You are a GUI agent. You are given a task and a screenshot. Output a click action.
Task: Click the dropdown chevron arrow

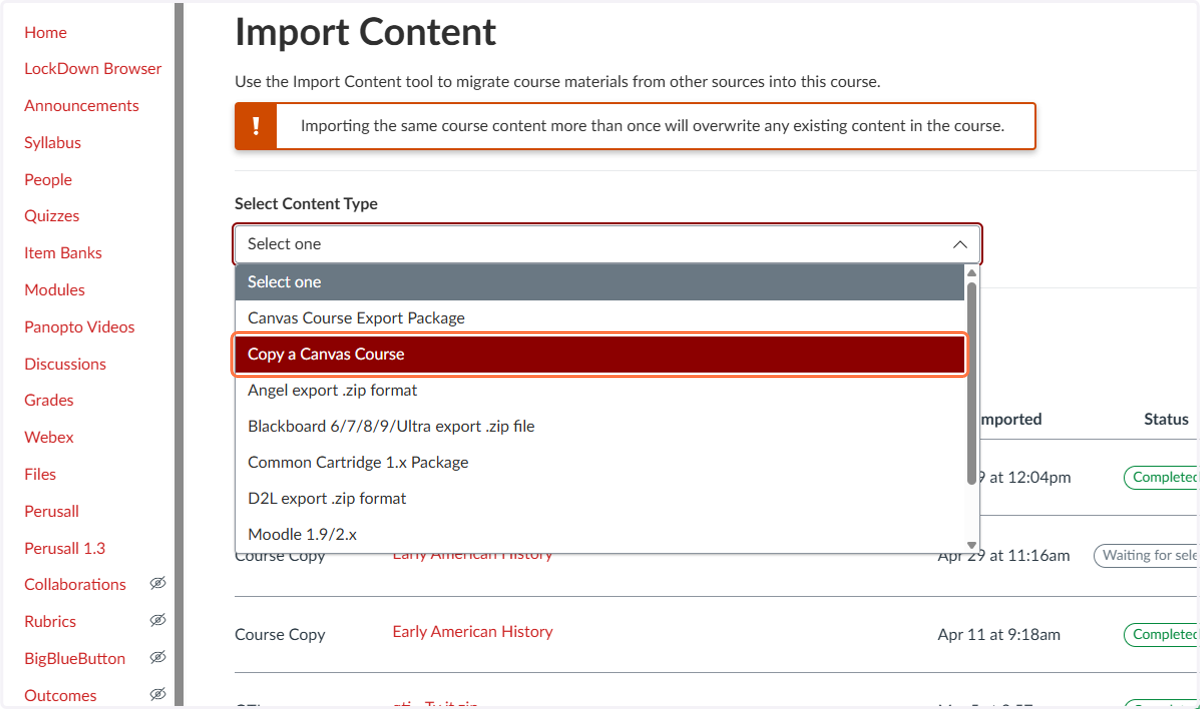(959, 244)
